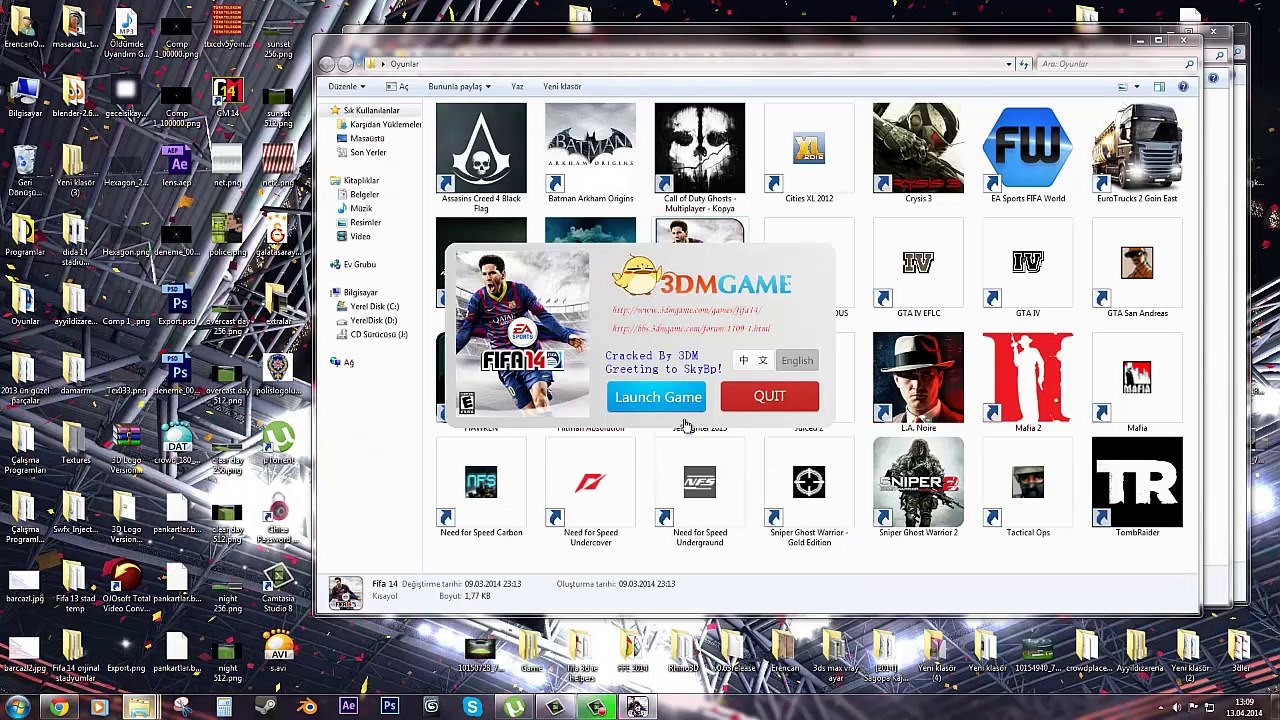Select the EuroTrucks 2 Goin East shortcut
1280x720 pixels.
tap(1137, 153)
